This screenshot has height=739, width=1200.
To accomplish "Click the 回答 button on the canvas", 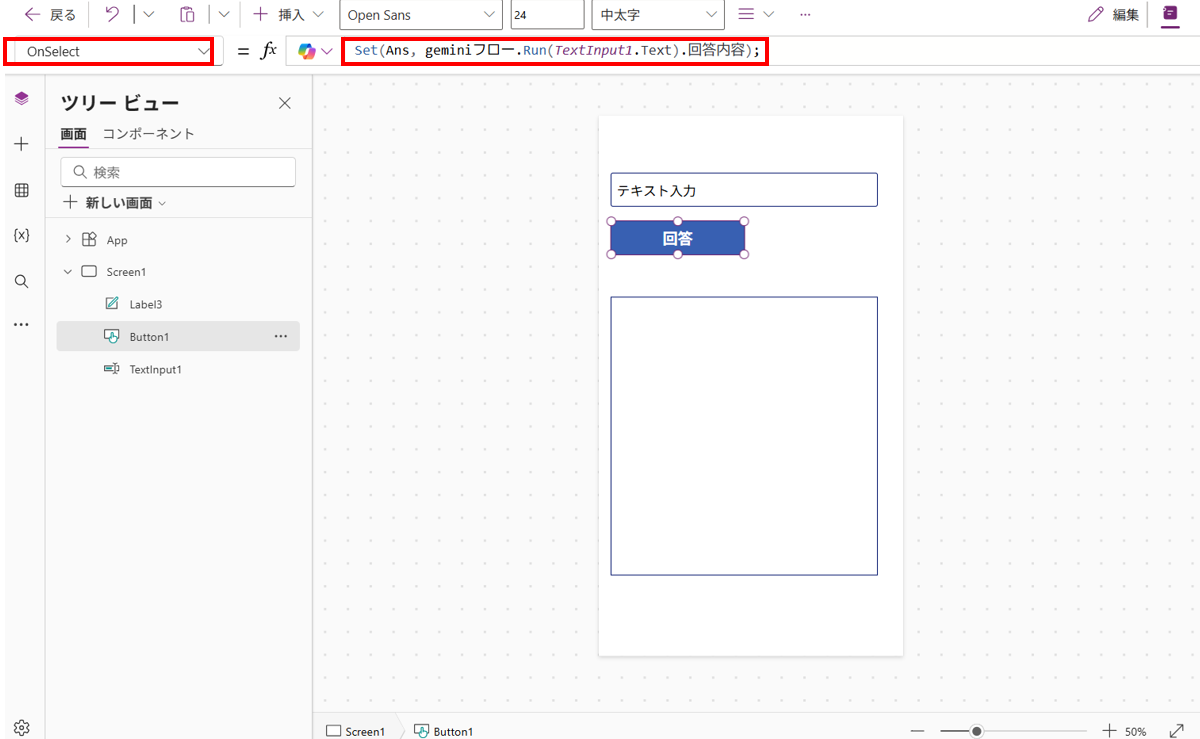I will click(678, 238).
